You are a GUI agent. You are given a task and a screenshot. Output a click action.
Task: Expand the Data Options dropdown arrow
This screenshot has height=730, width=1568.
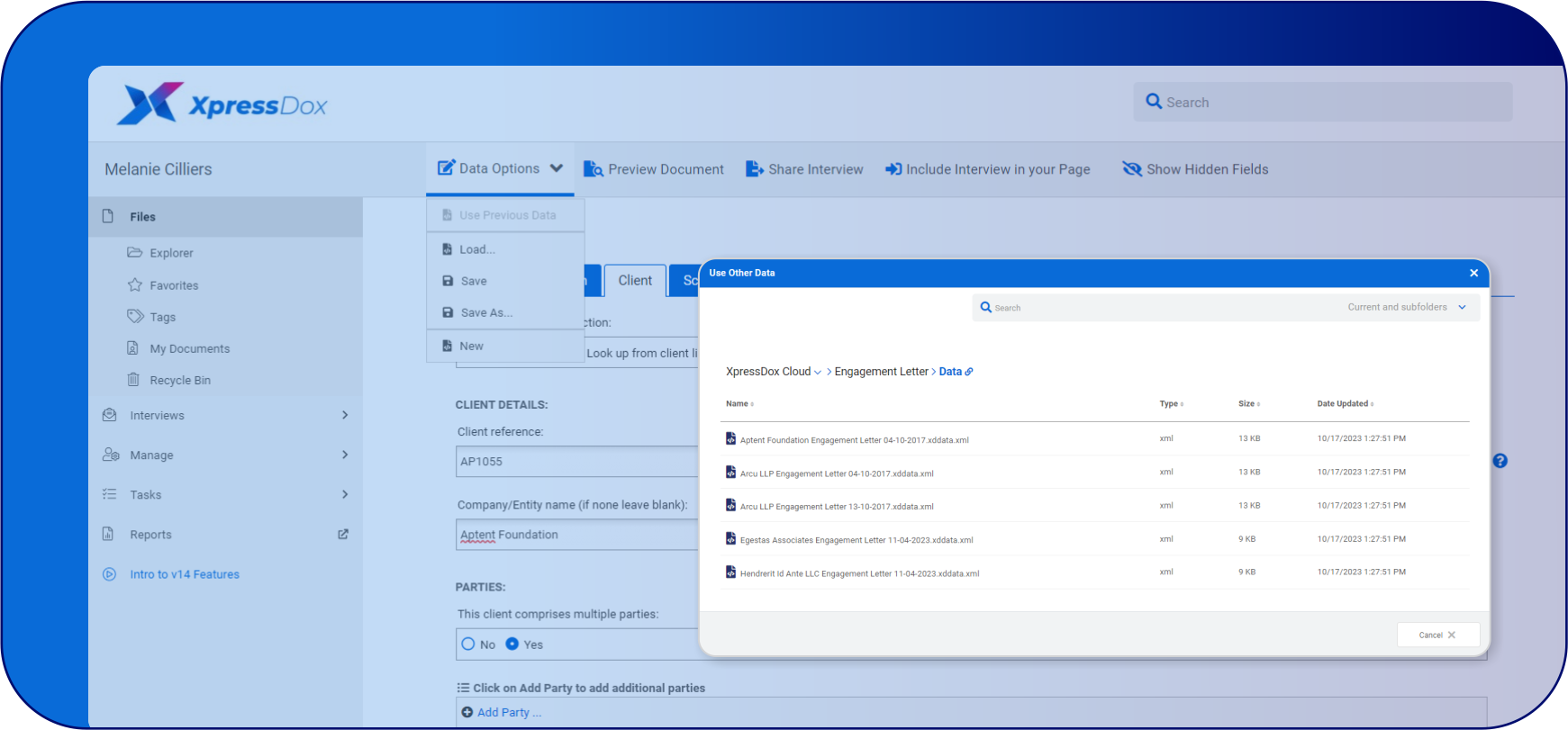tap(557, 167)
